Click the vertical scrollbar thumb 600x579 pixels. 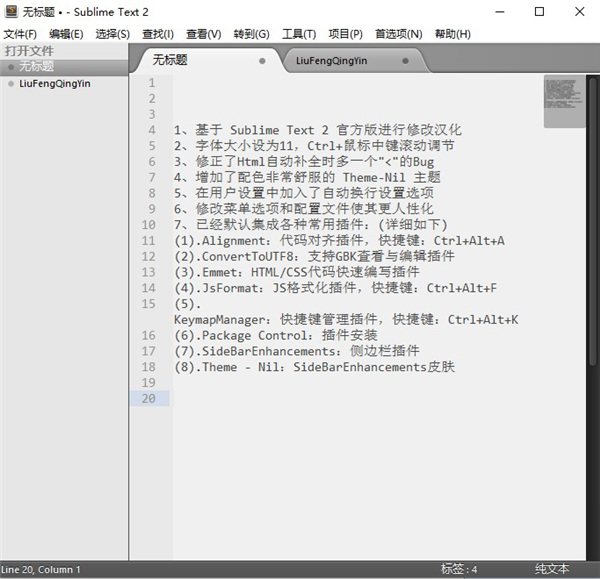593,222
